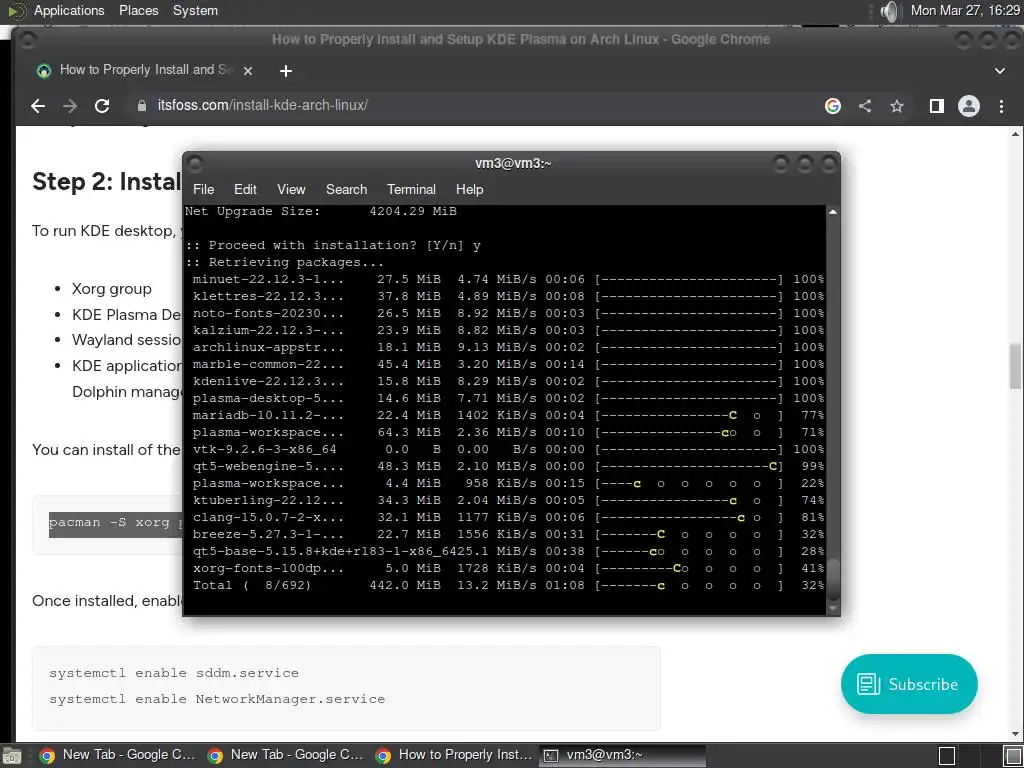
Task: Click the systemctl enable sddm.service line
Action: 174,673
